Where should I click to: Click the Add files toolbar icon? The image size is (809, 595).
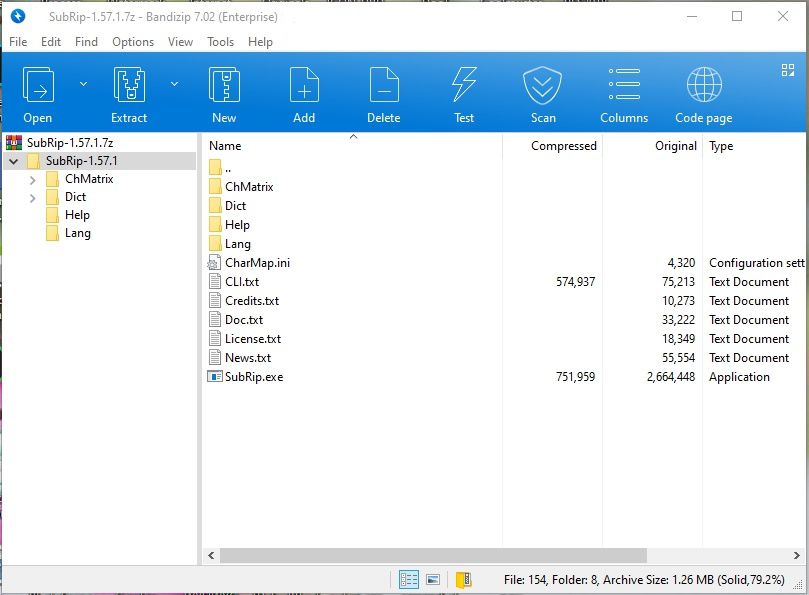[x=304, y=86]
